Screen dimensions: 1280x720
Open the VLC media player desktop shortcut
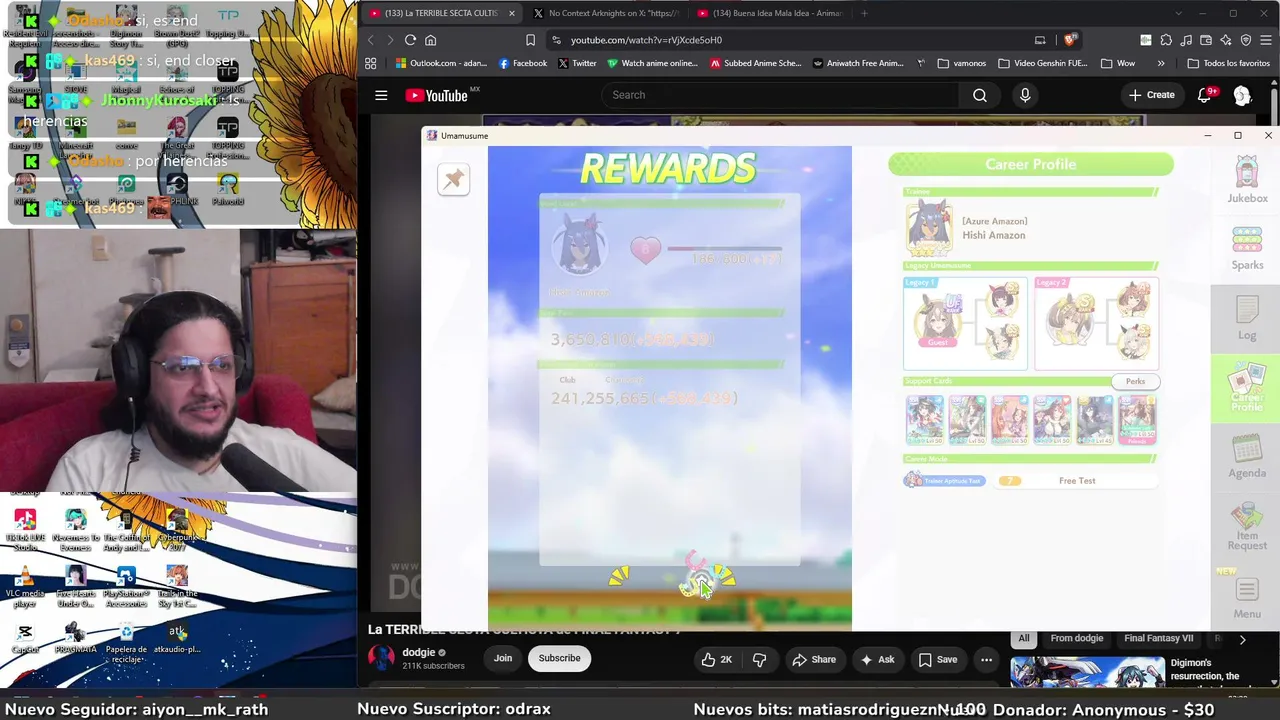(x=25, y=587)
